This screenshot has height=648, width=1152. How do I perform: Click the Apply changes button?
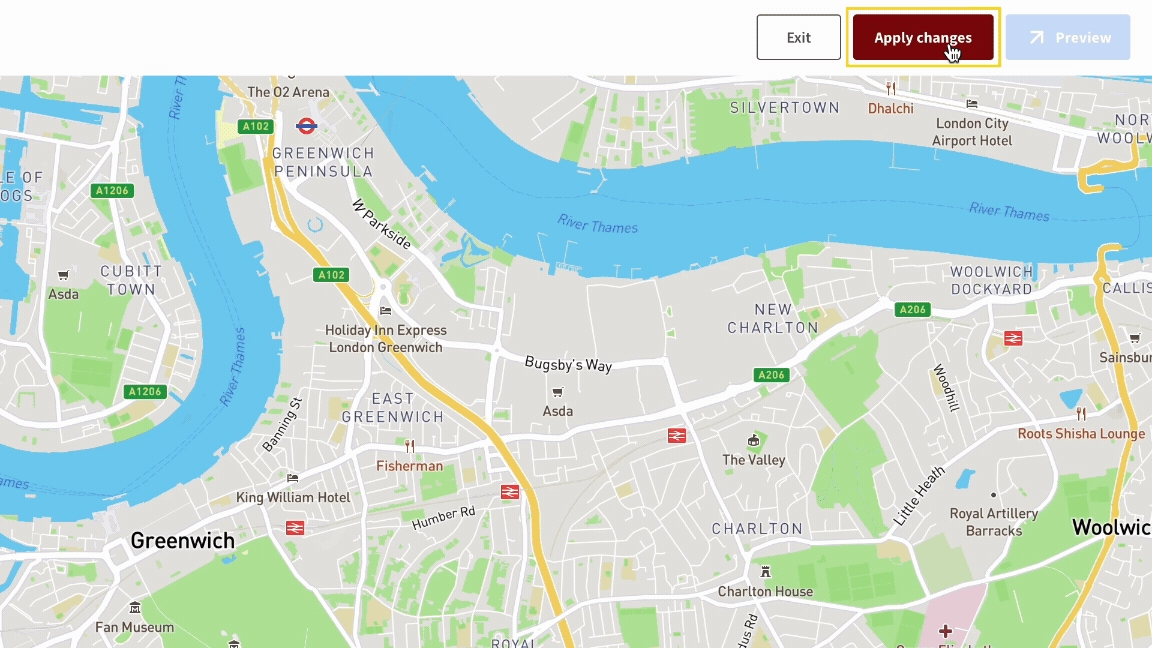pyautogui.click(x=923, y=37)
